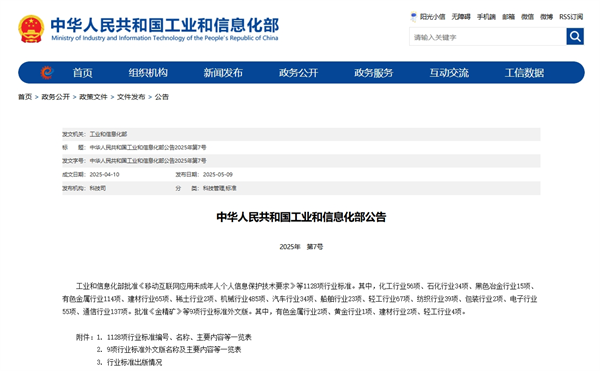Click 首页 in the breadcrumb trail
The width and height of the screenshot is (600, 371).
coord(25,97)
